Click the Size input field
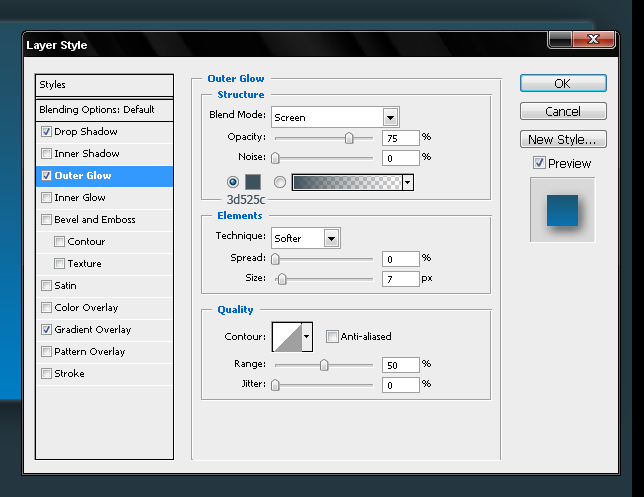The width and height of the screenshot is (644, 497). [x=399, y=279]
